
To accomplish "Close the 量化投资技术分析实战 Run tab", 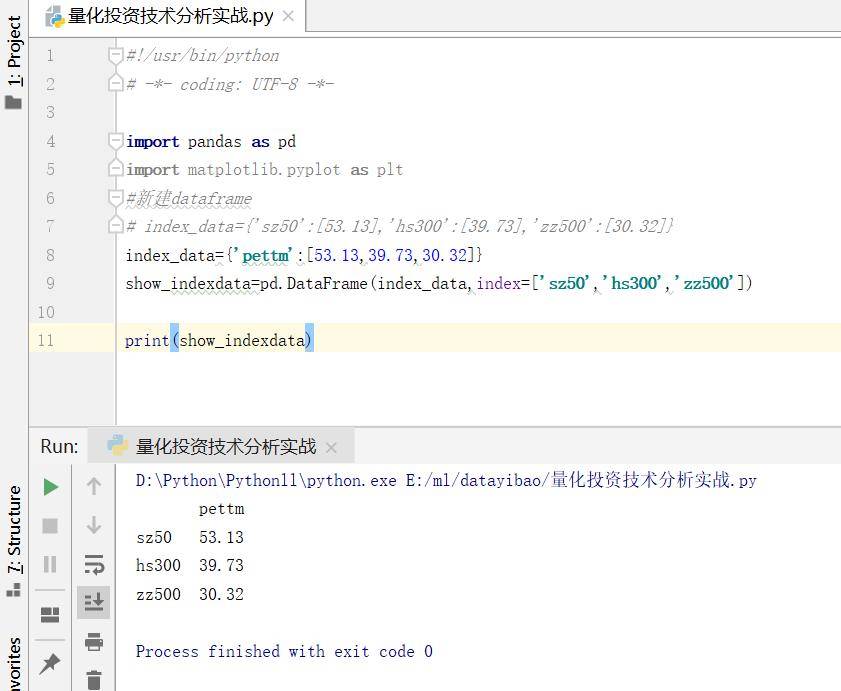I will coord(331,447).
